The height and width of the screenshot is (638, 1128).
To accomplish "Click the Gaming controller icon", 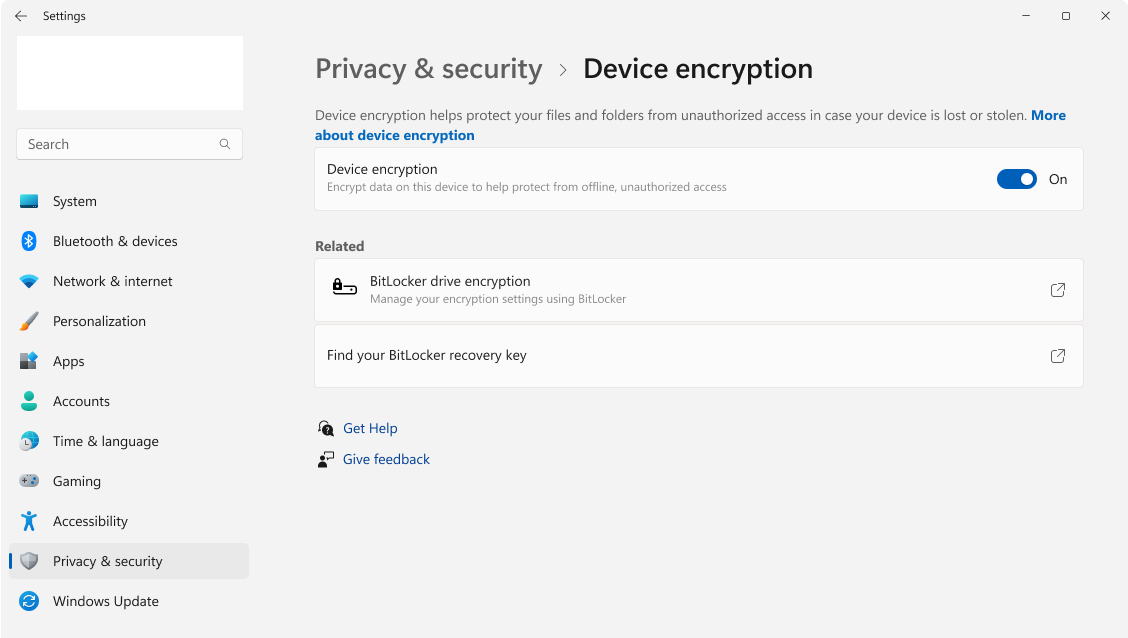I will pyautogui.click(x=29, y=480).
